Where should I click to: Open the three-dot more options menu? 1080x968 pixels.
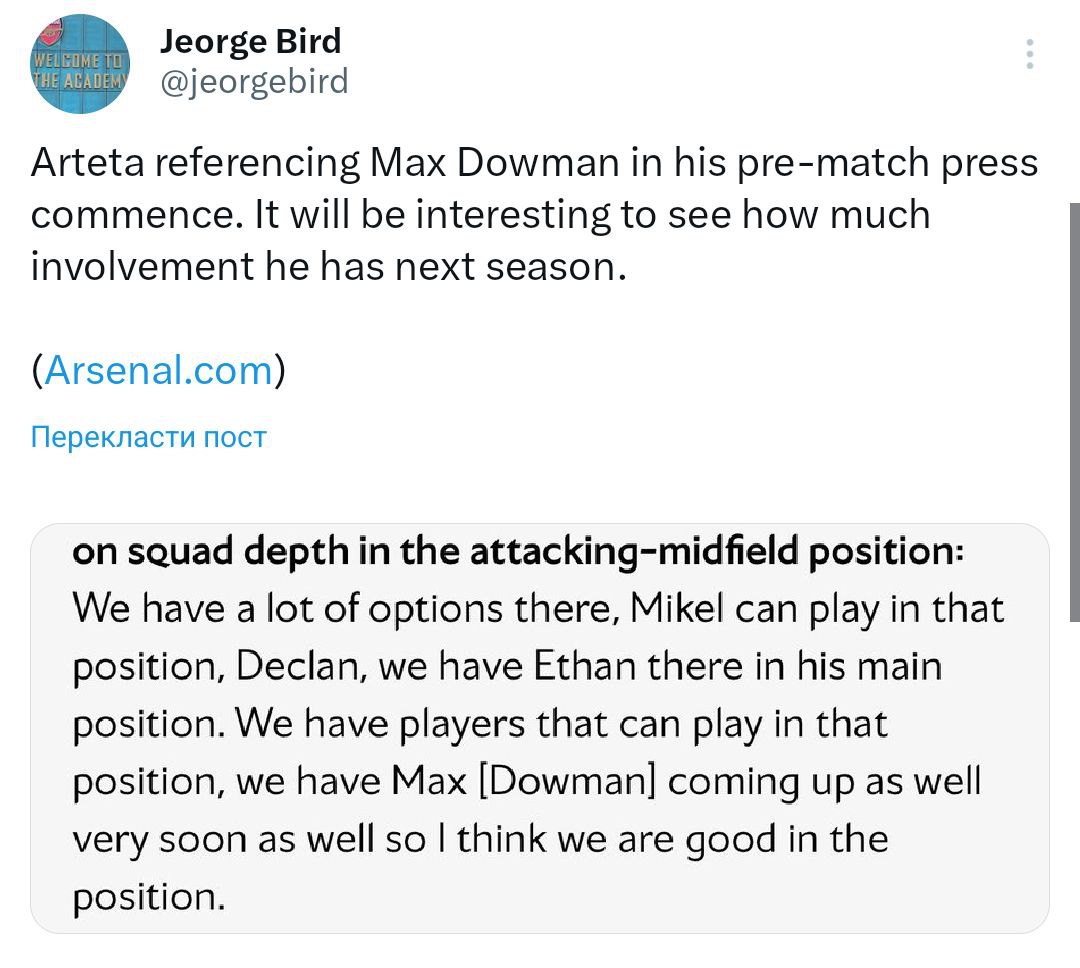1029,54
